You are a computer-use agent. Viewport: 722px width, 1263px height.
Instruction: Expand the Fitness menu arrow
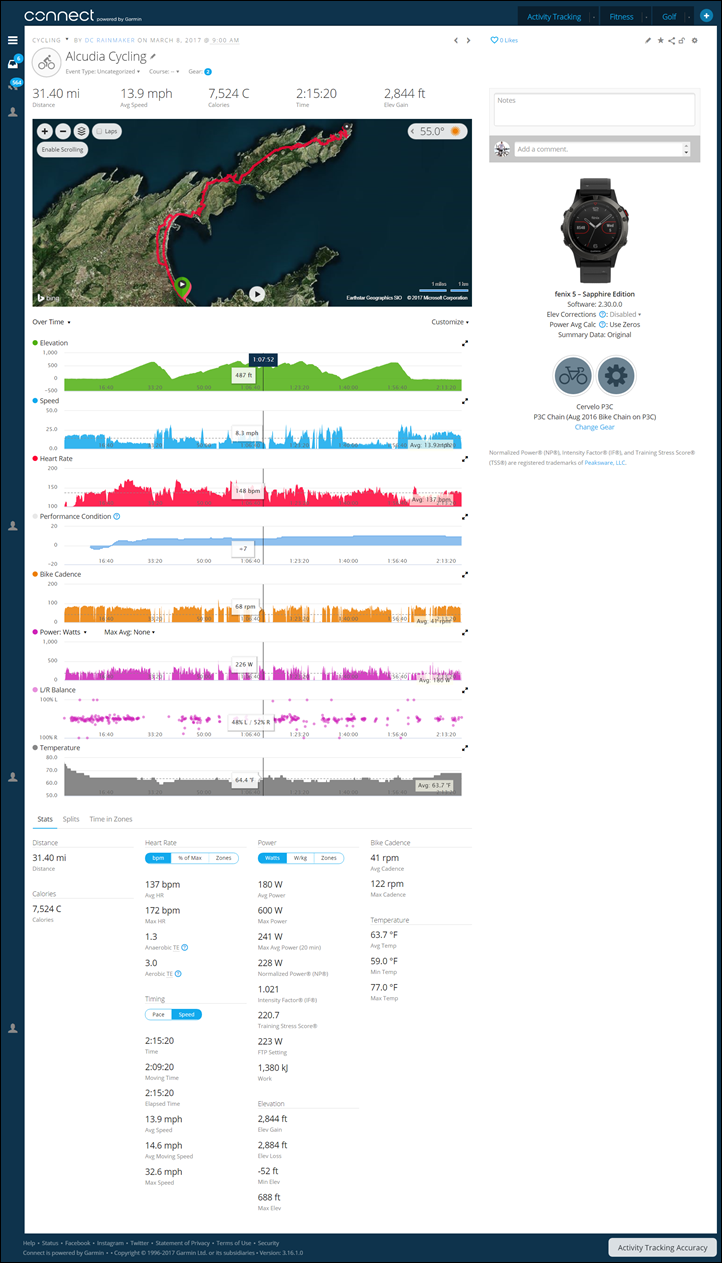point(648,17)
